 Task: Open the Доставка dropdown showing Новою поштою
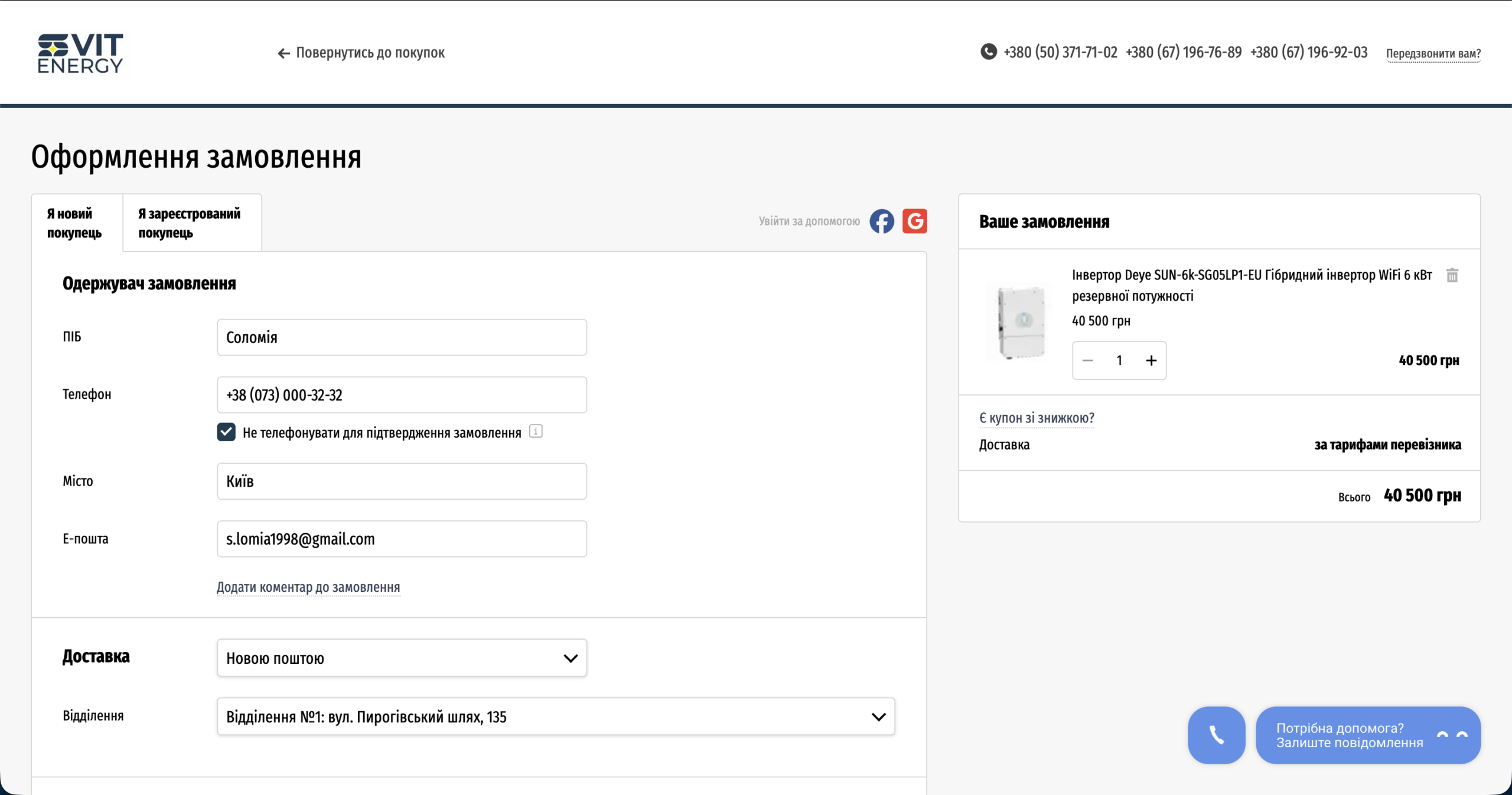tap(402, 658)
